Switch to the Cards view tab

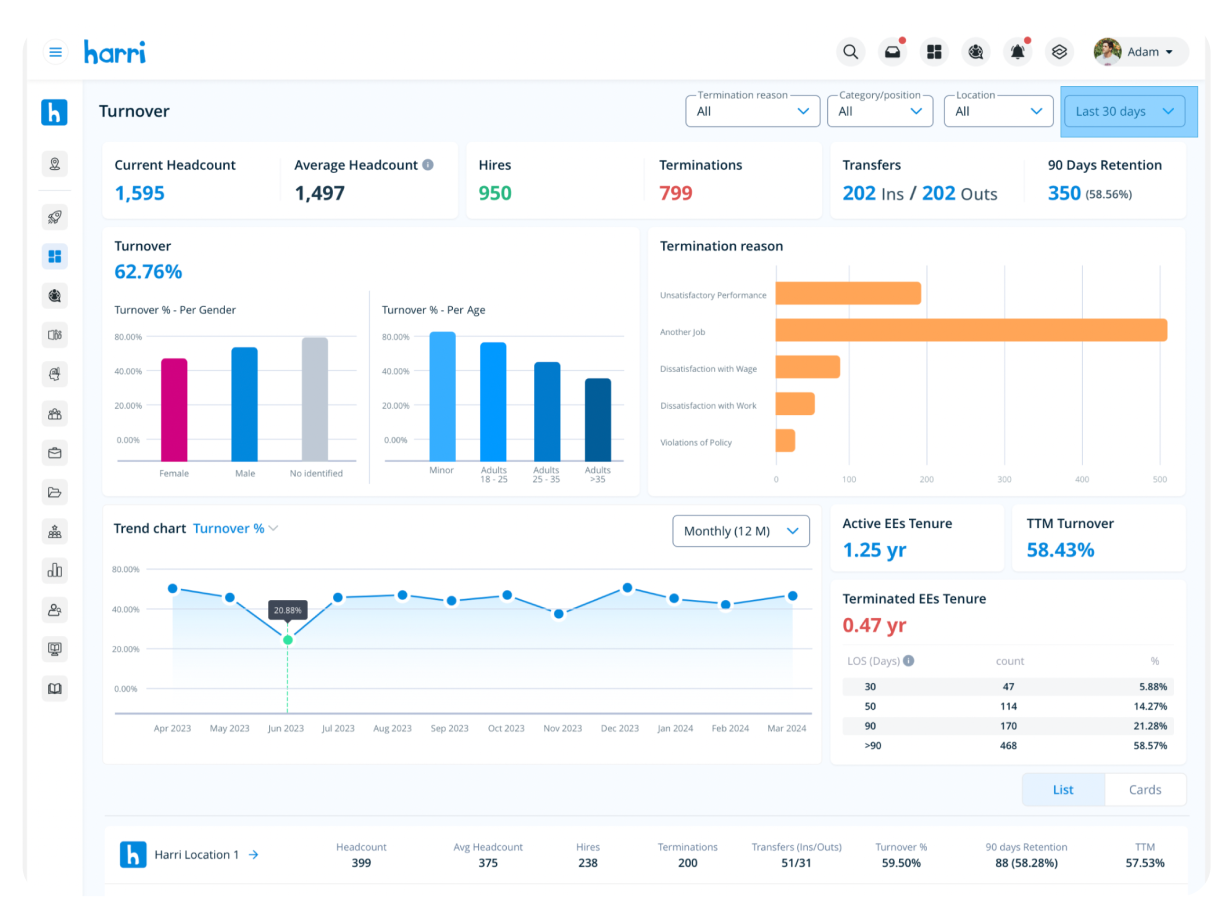(x=1144, y=790)
